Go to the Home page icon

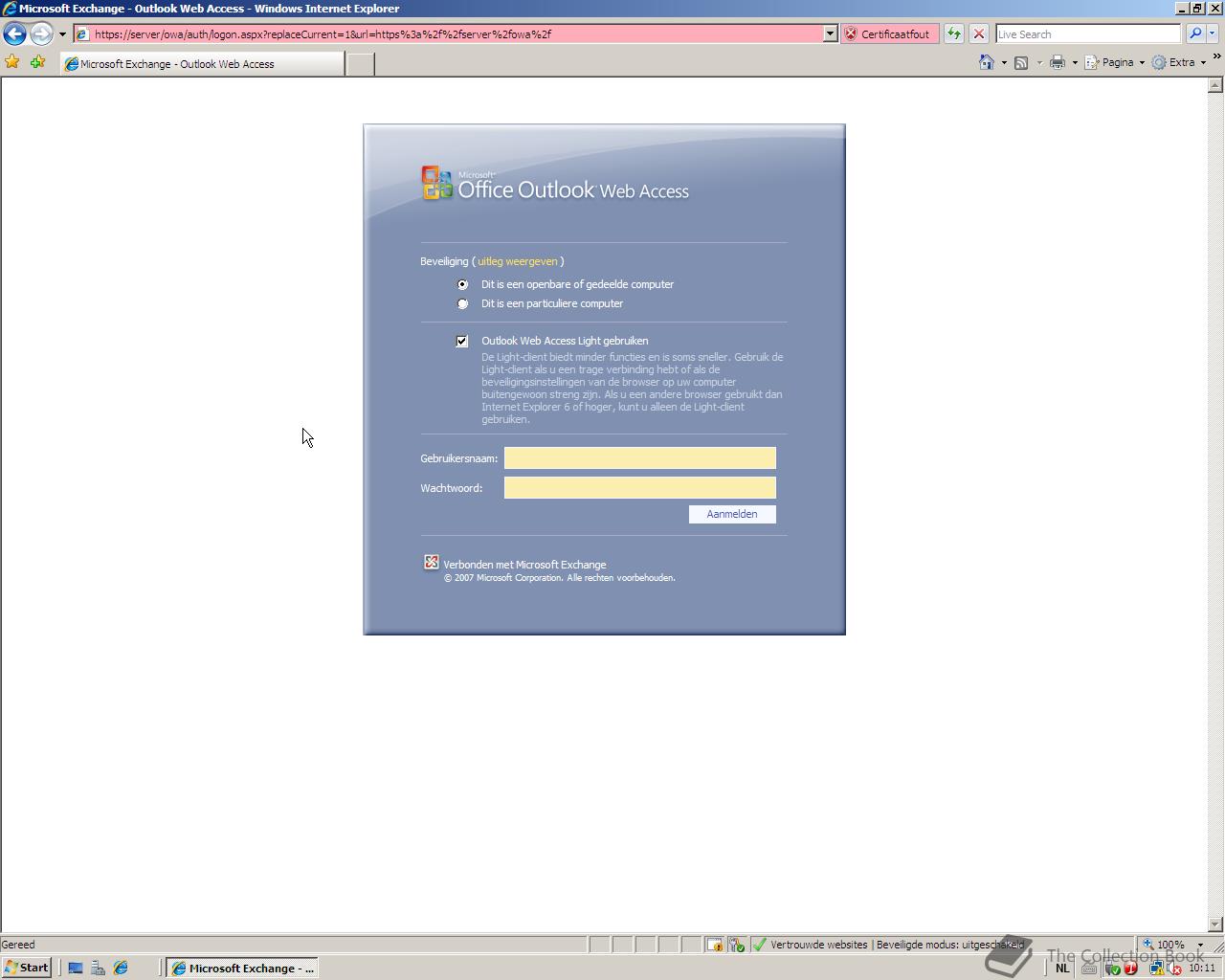(x=987, y=62)
